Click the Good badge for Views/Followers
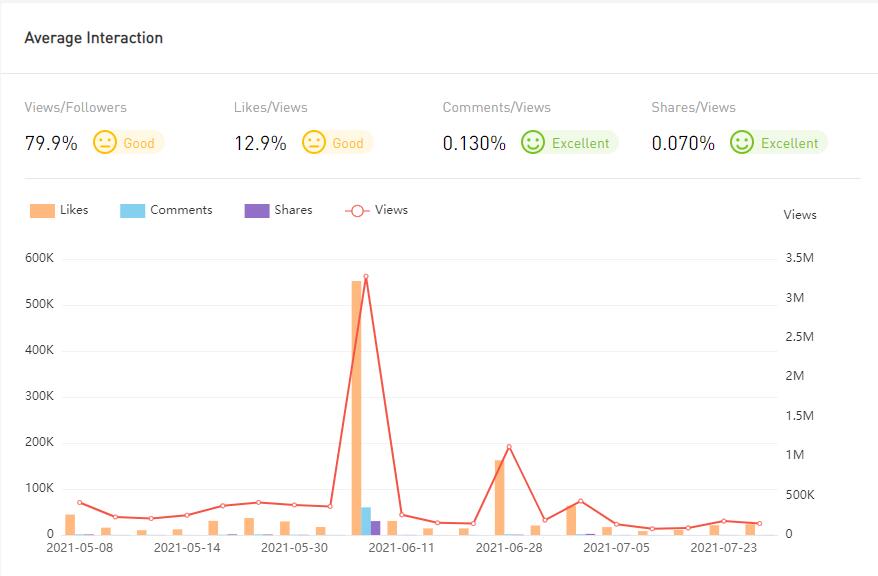 139,143
